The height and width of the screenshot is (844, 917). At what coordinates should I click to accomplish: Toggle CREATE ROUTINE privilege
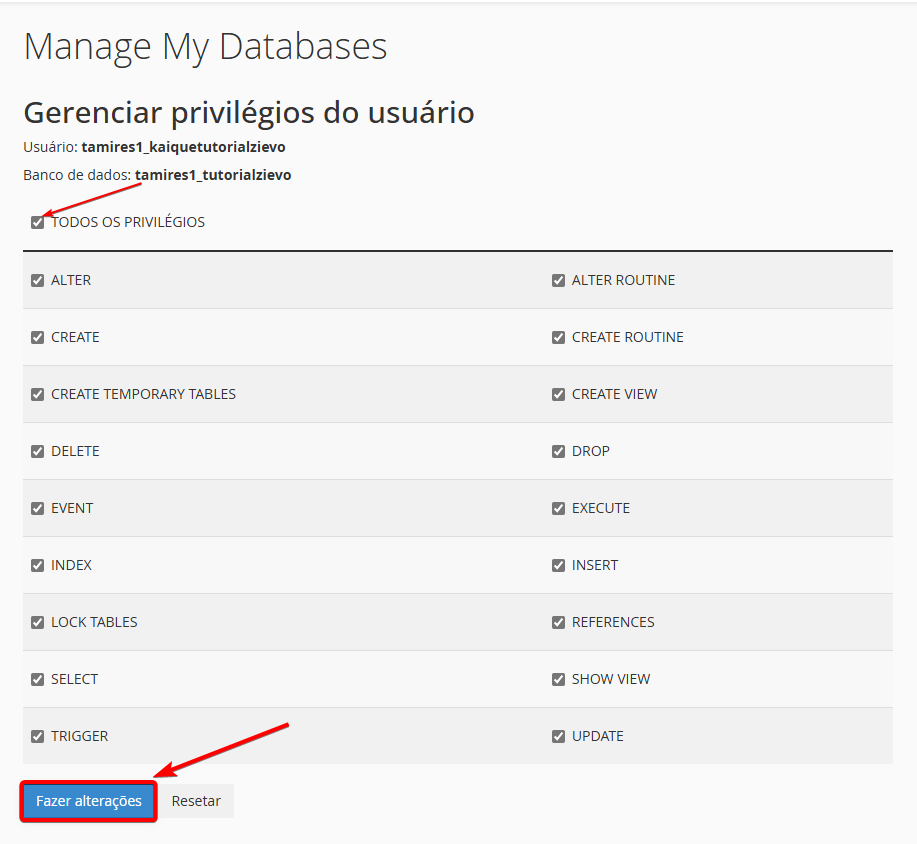[559, 337]
